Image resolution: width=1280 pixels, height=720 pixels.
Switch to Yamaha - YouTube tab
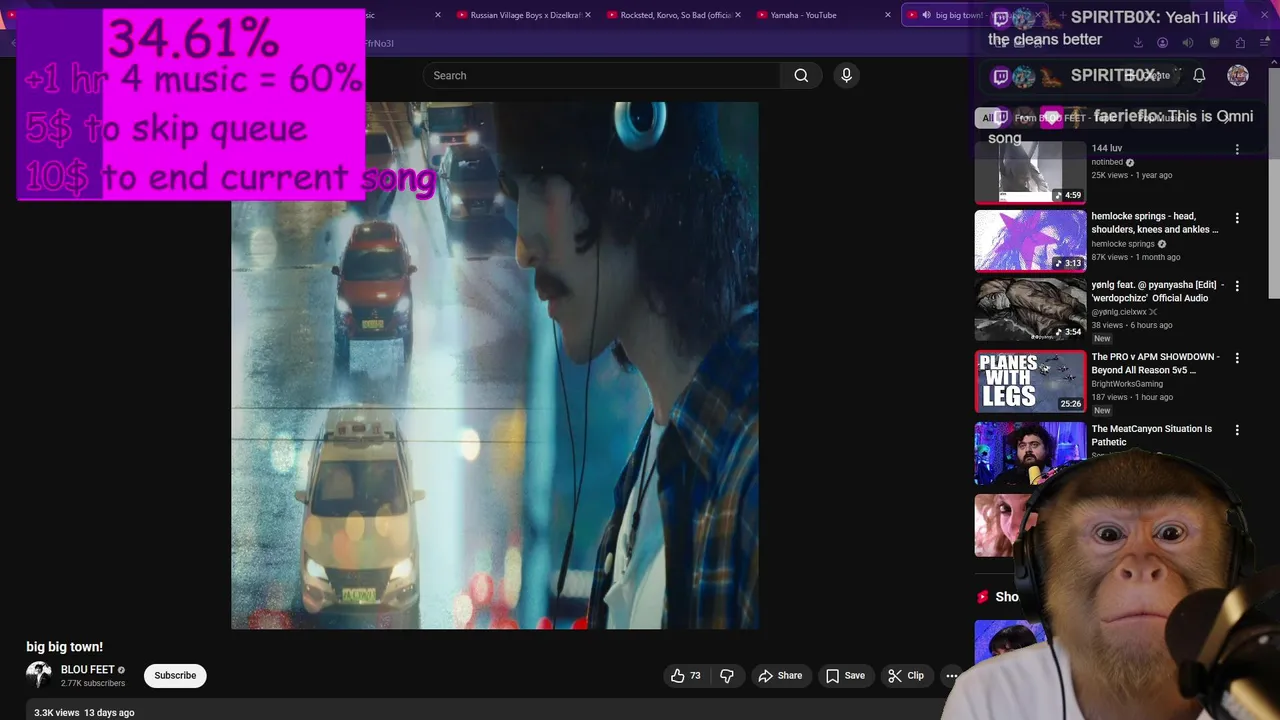tap(823, 15)
